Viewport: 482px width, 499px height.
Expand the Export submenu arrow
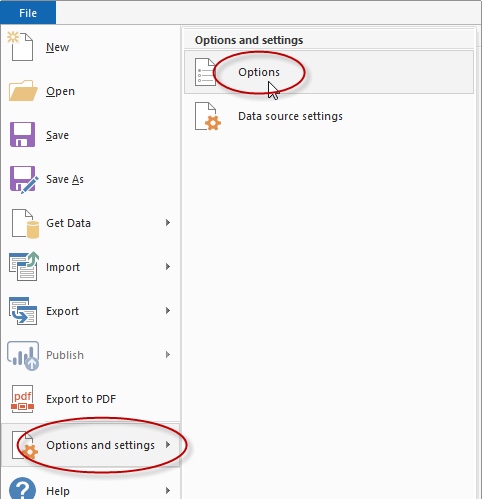coord(168,311)
